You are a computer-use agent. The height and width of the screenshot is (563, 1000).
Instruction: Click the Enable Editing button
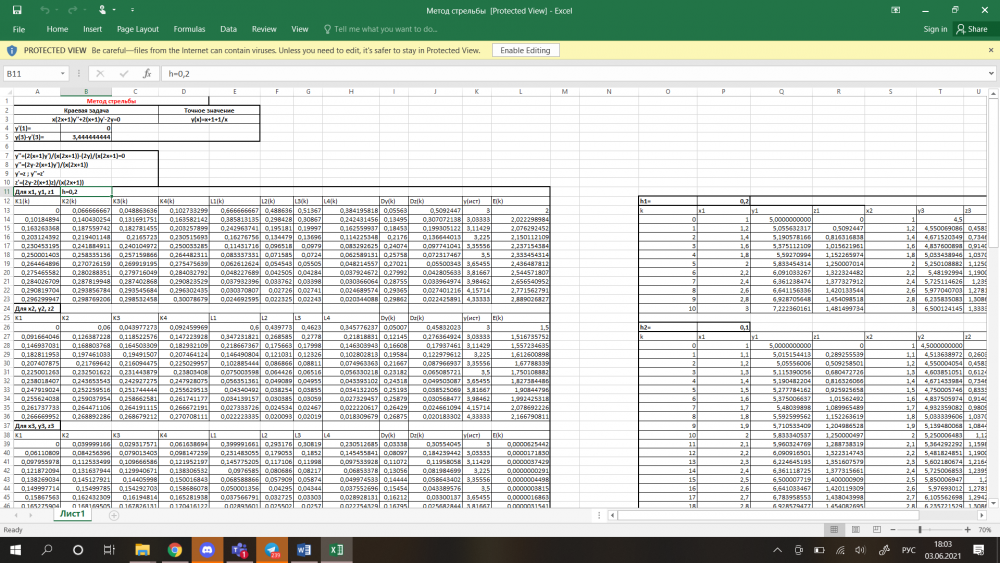(524, 50)
